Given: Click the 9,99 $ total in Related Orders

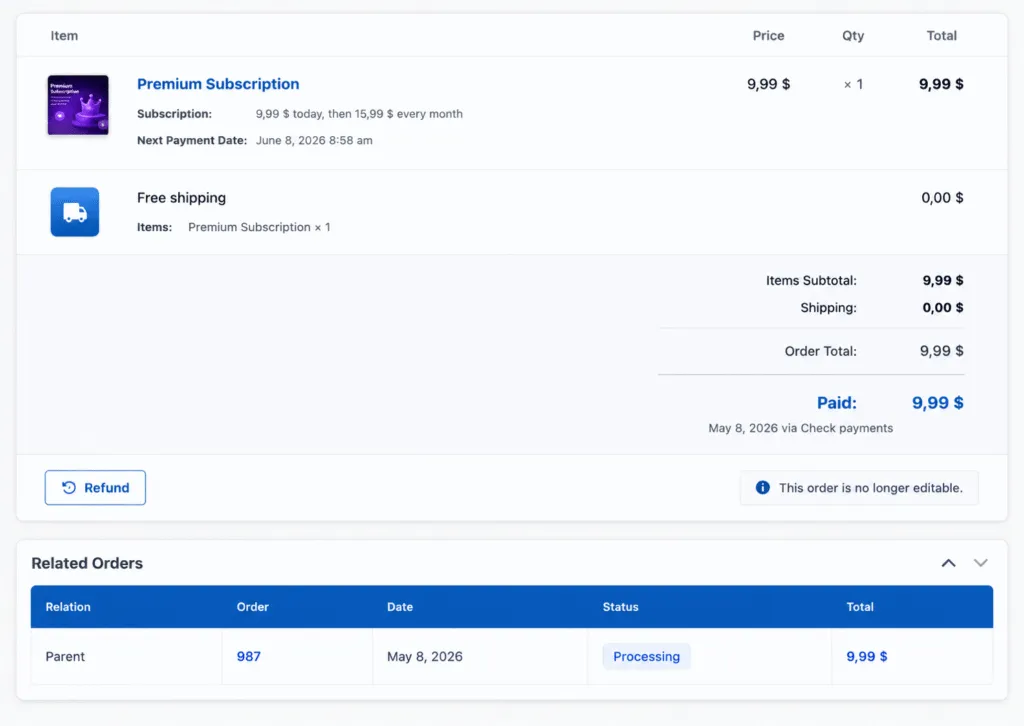Looking at the screenshot, I should (x=867, y=656).
